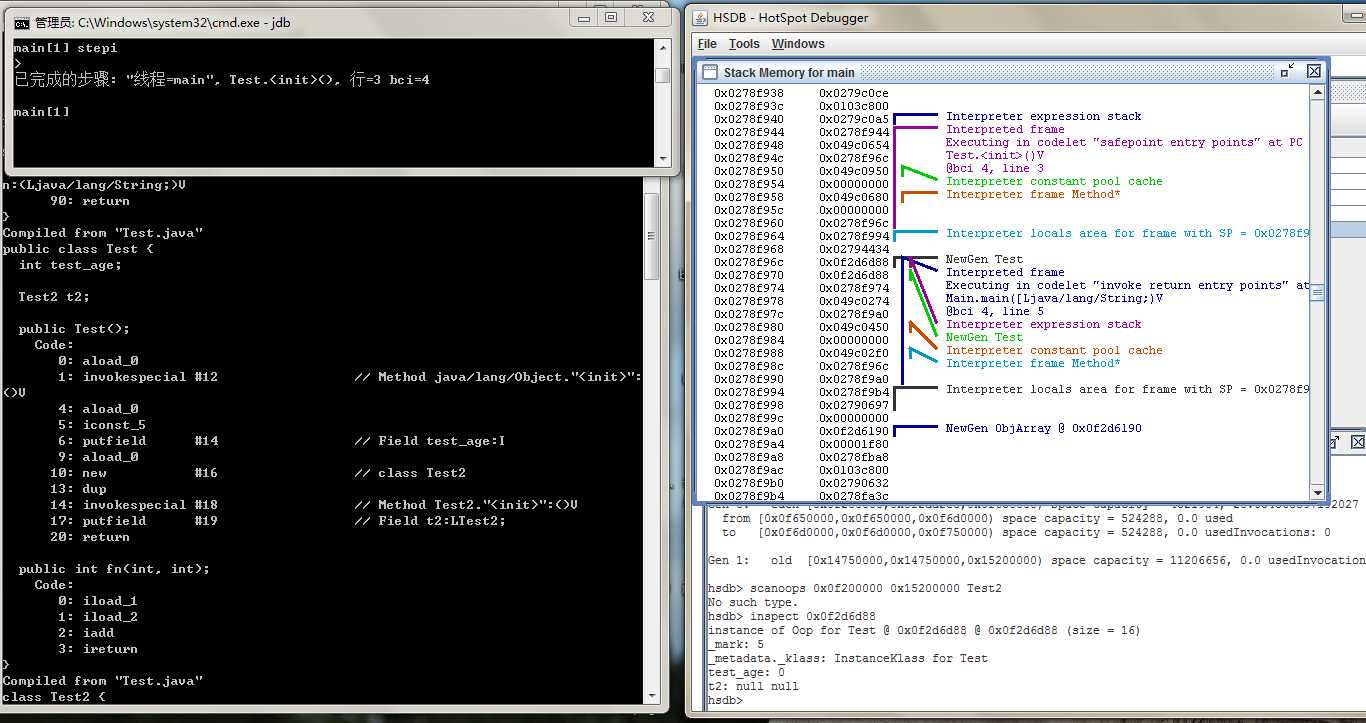Click the value 0x0279c0a5 in stack memory
The width and height of the screenshot is (1366, 723).
854,119
